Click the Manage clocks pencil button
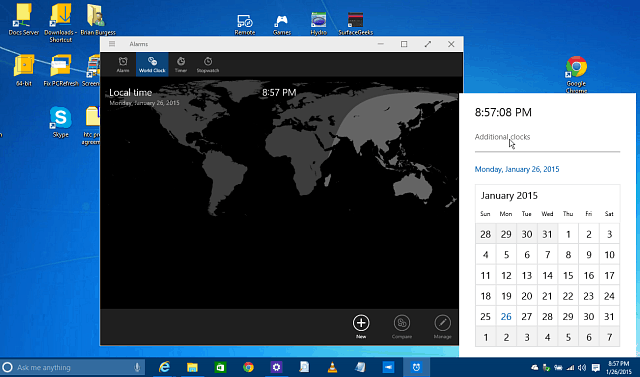This screenshot has width=640, height=377. [x=442, y=326]
